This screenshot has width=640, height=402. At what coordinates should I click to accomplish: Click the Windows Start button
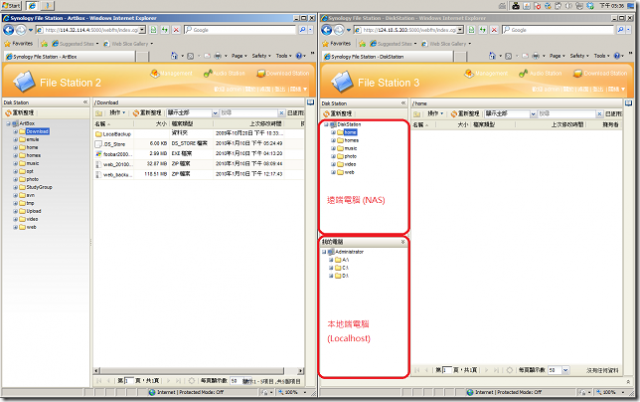pos(11,5)
